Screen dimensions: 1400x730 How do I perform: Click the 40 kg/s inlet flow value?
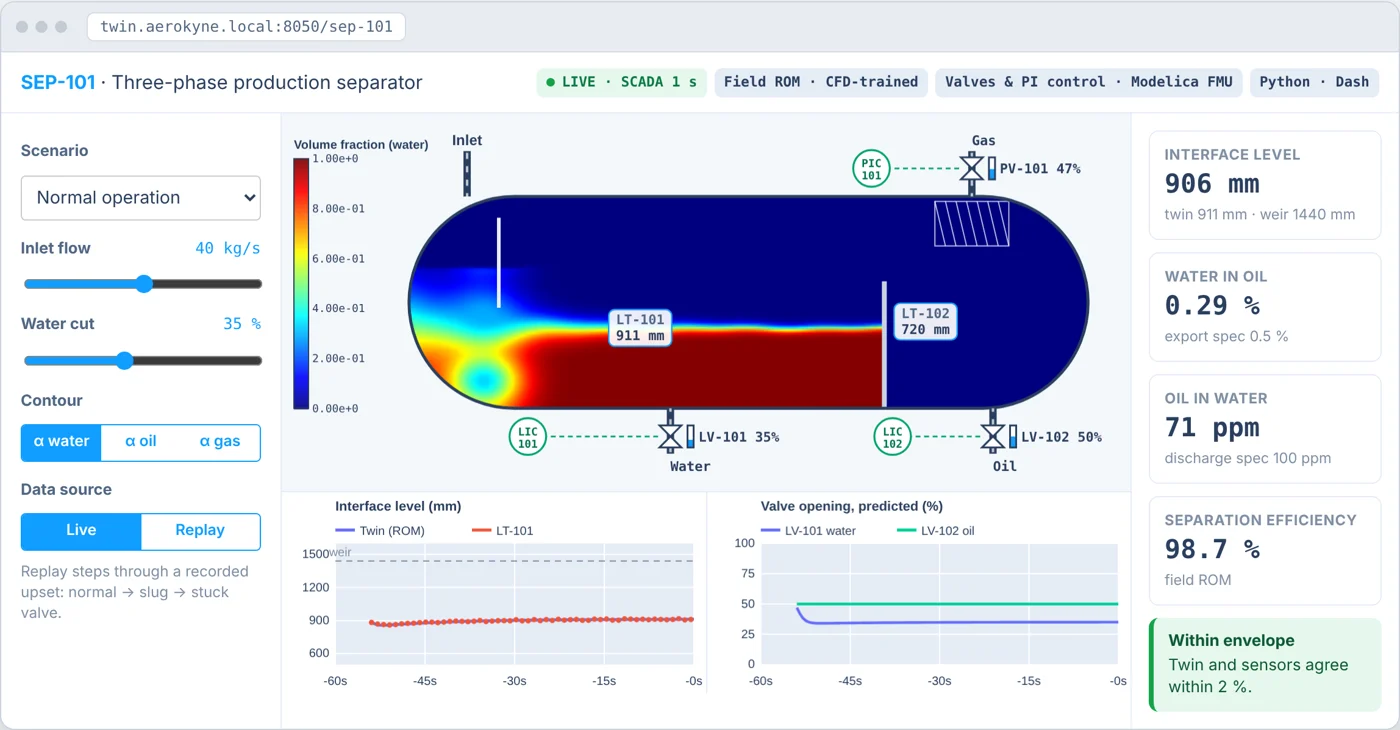point(228,248)
